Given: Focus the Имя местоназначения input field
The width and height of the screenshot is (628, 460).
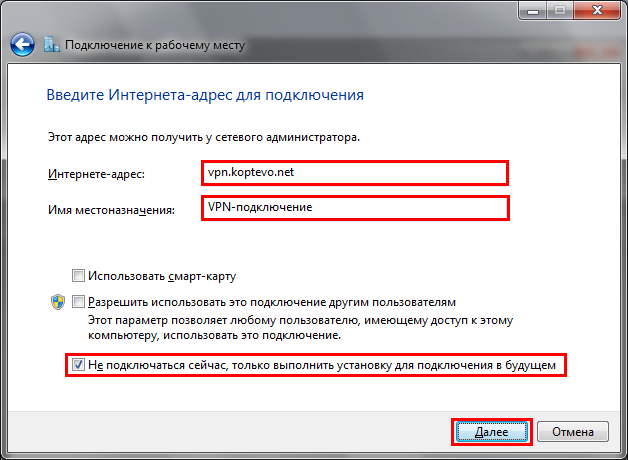Looking at the screenshot, I should point(355,208).
